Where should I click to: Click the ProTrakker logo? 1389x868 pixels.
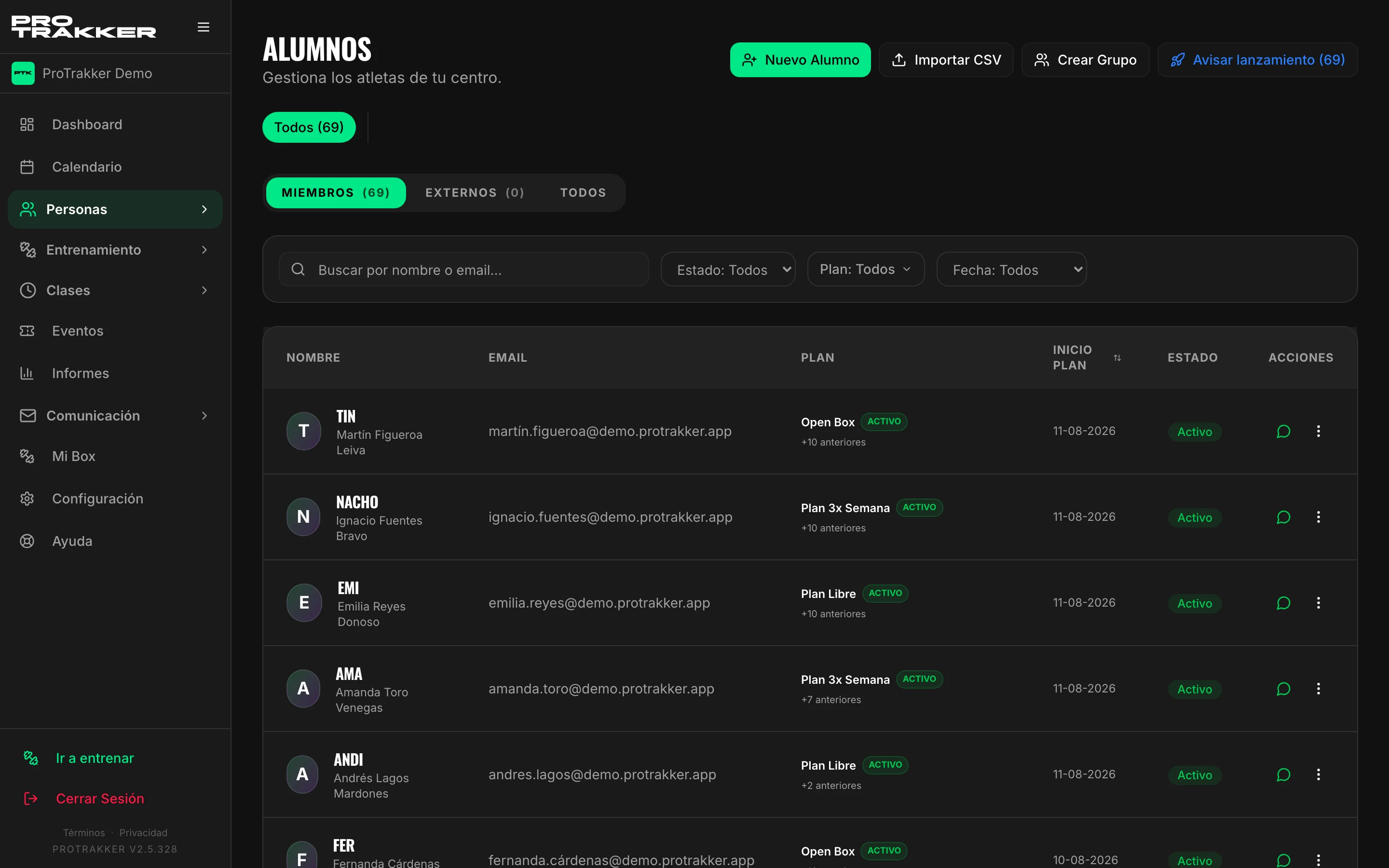click(84, 27)
